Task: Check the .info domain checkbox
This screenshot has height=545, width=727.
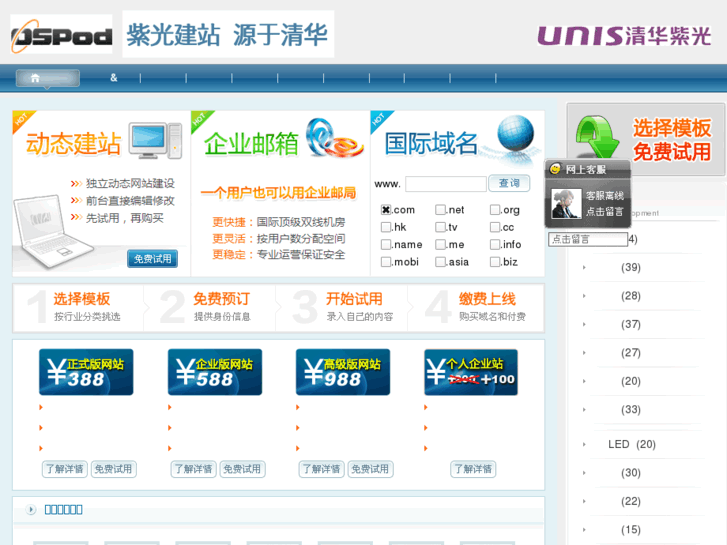Action: [495, 244]
